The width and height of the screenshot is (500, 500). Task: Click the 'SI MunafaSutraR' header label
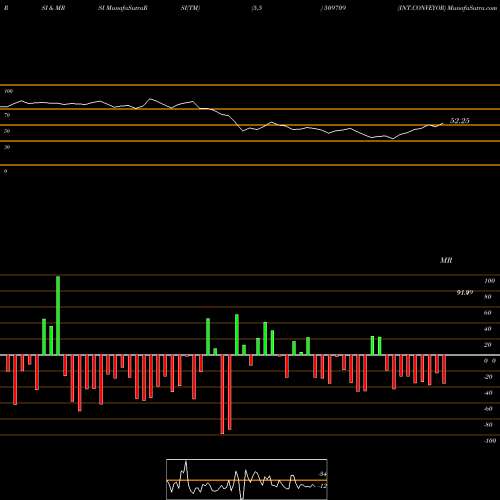(123, 8)
